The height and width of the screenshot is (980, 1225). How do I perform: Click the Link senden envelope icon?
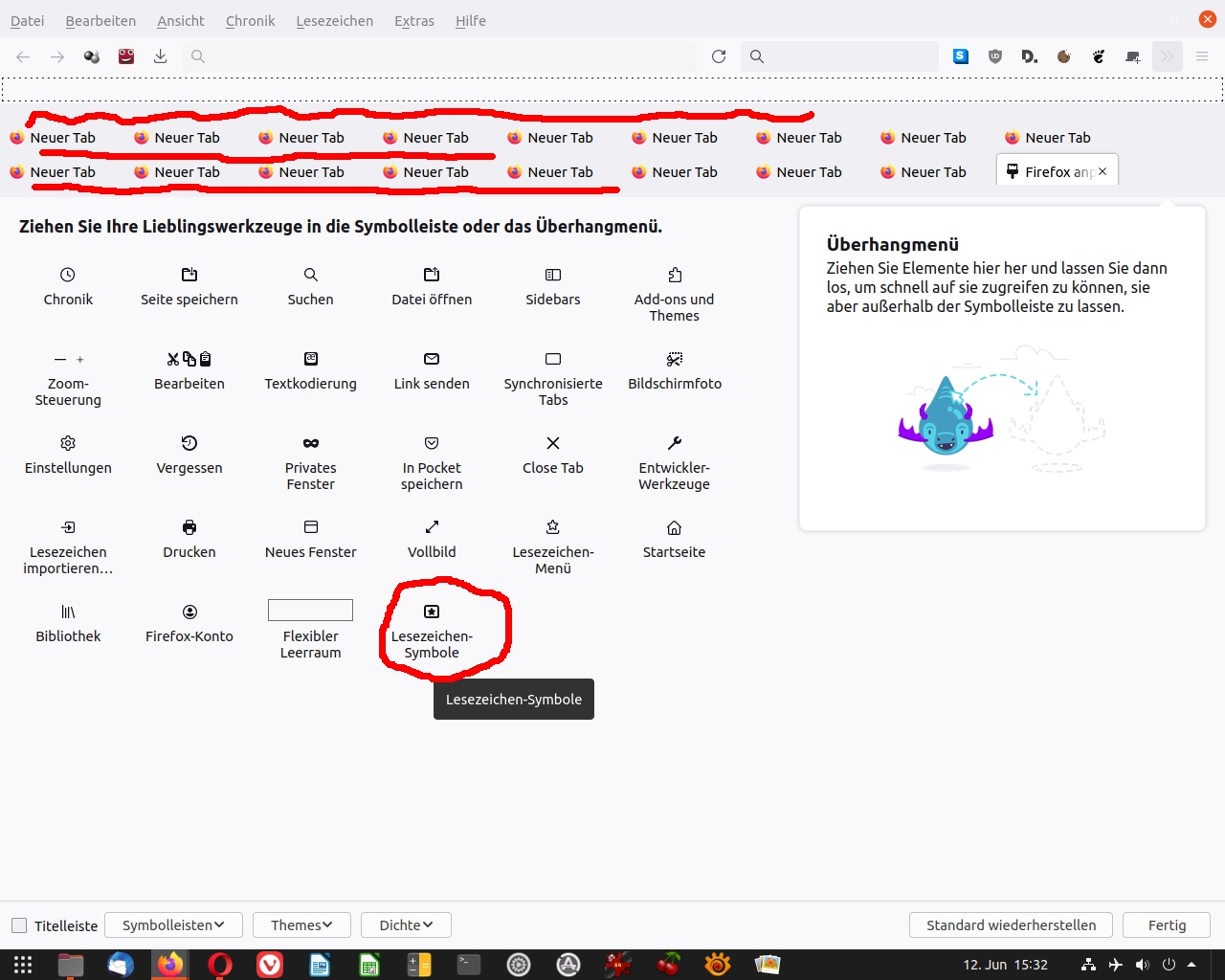click(432, 359)
